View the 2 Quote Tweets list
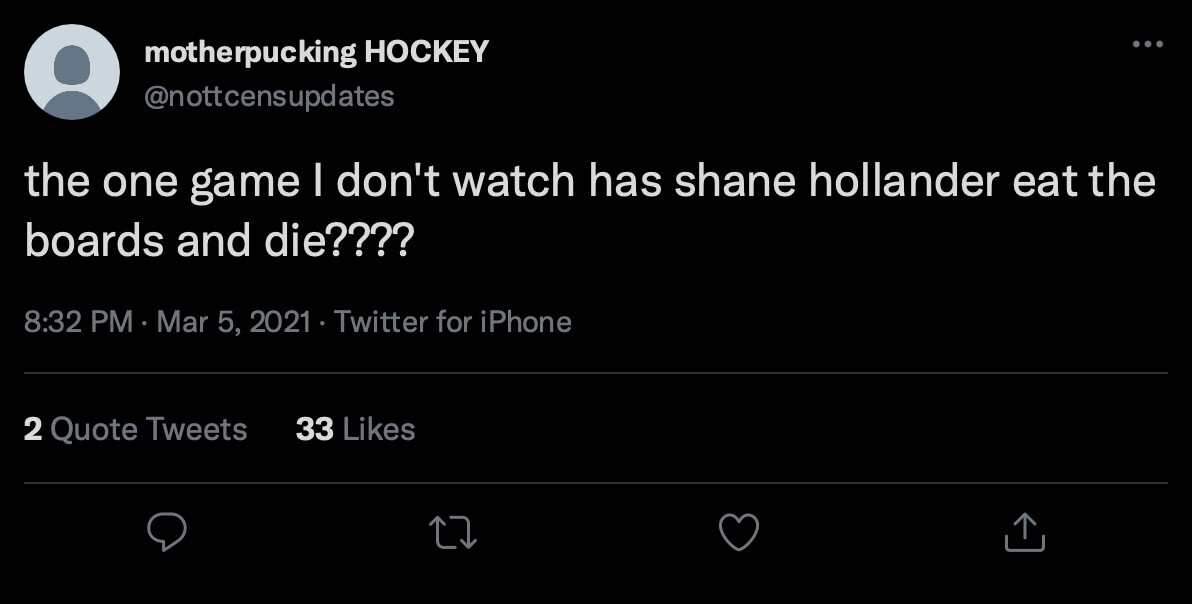Viewport: 1192px width, 604px height. click(x=135, y=429)
